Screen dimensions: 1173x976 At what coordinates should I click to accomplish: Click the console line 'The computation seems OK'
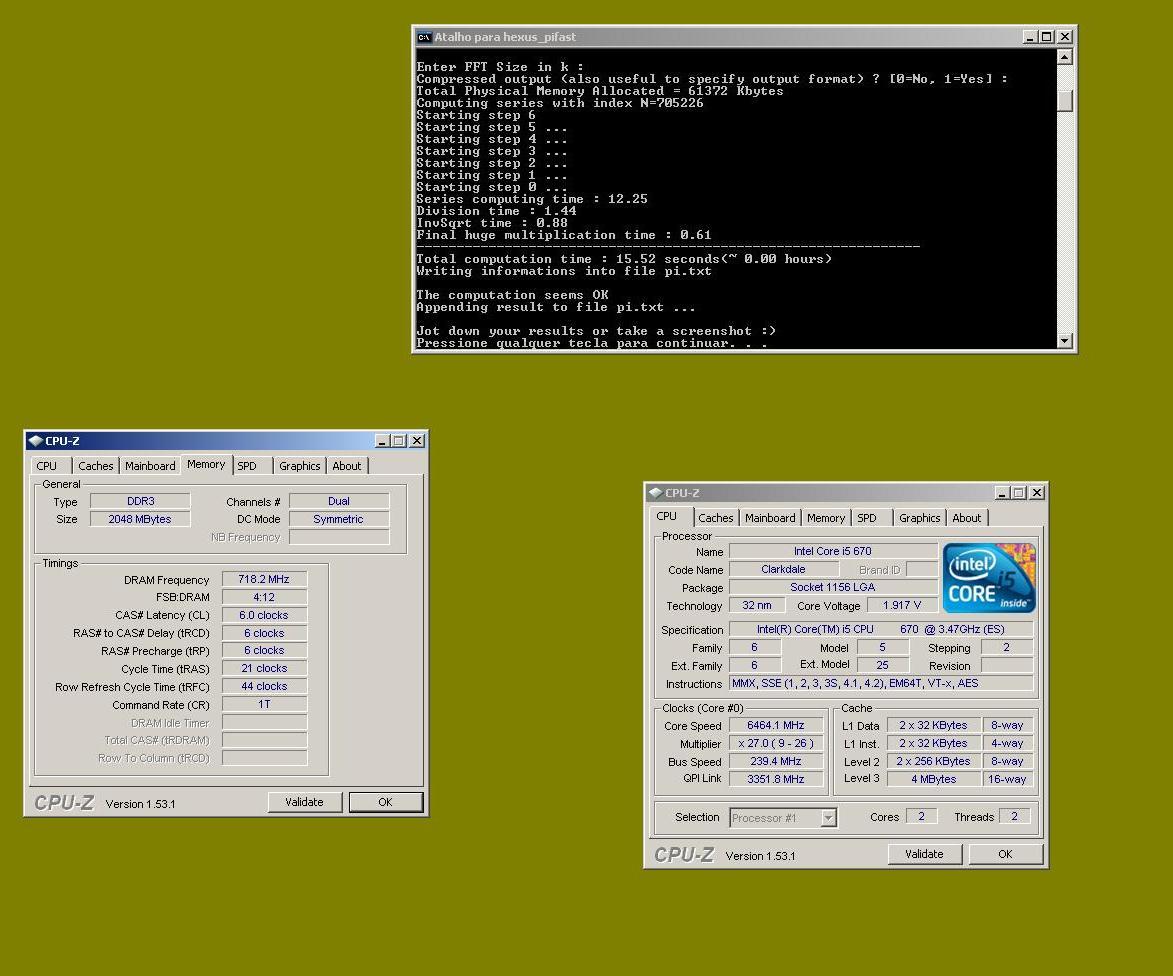click(x=512, y=295)
